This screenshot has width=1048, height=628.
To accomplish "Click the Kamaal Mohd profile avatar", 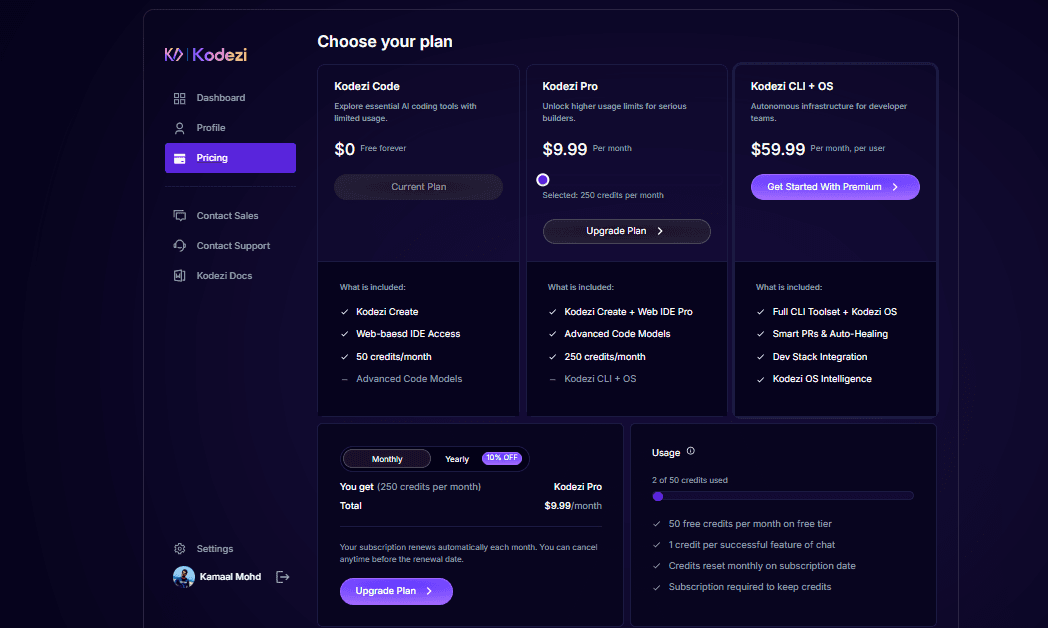I will pyautogui.click(x=184, y=577).
